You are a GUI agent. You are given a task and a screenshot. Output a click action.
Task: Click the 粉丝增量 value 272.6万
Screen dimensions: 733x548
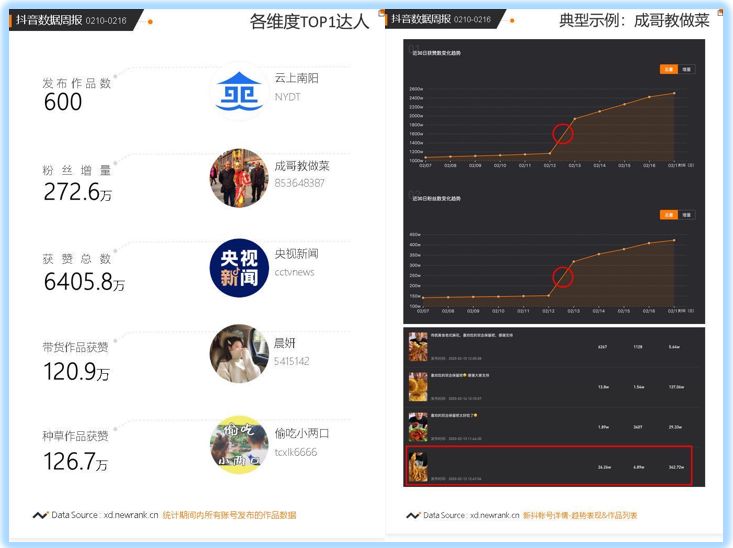[x=78, y=192]
